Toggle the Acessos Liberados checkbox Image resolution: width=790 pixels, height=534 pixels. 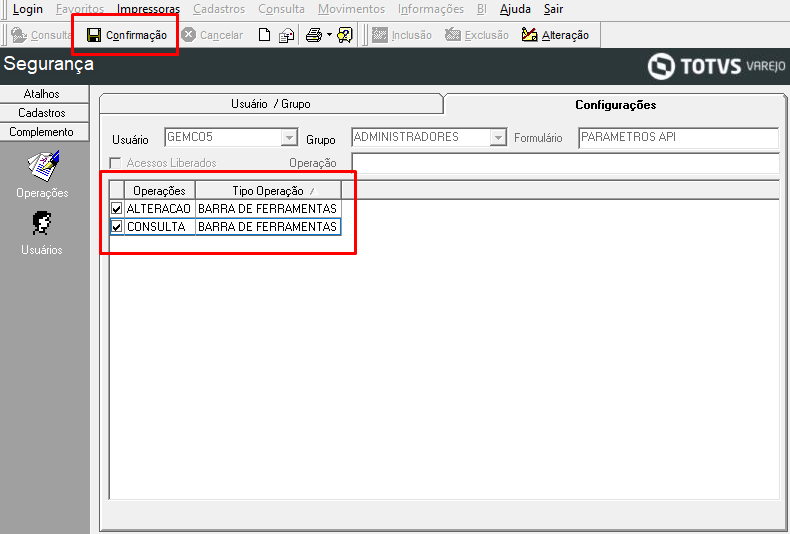click(115, 163)
